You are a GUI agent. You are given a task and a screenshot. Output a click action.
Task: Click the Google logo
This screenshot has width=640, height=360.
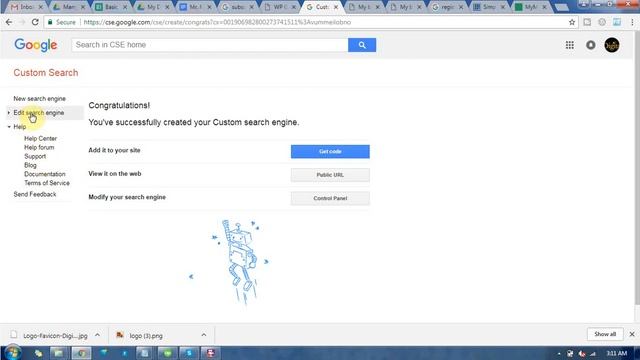[36, 45]
